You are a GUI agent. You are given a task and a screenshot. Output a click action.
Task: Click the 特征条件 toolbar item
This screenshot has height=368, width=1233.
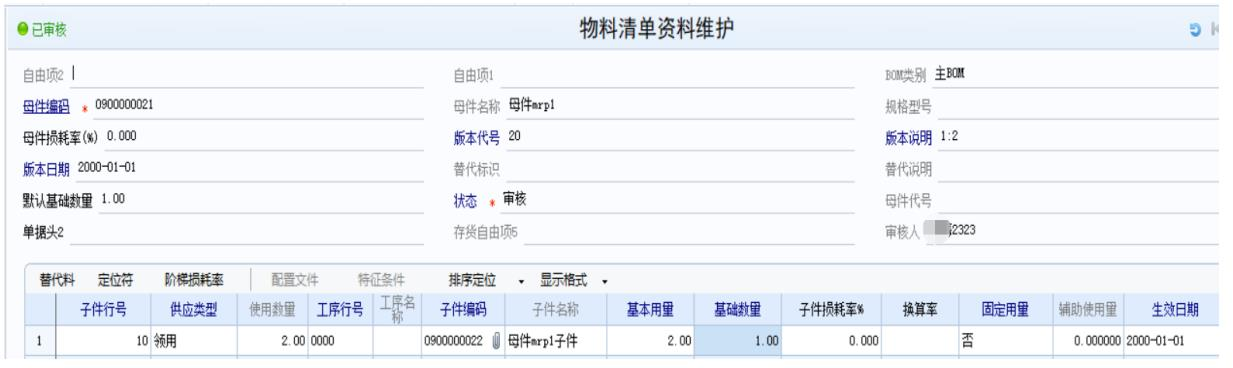(381, 279)
